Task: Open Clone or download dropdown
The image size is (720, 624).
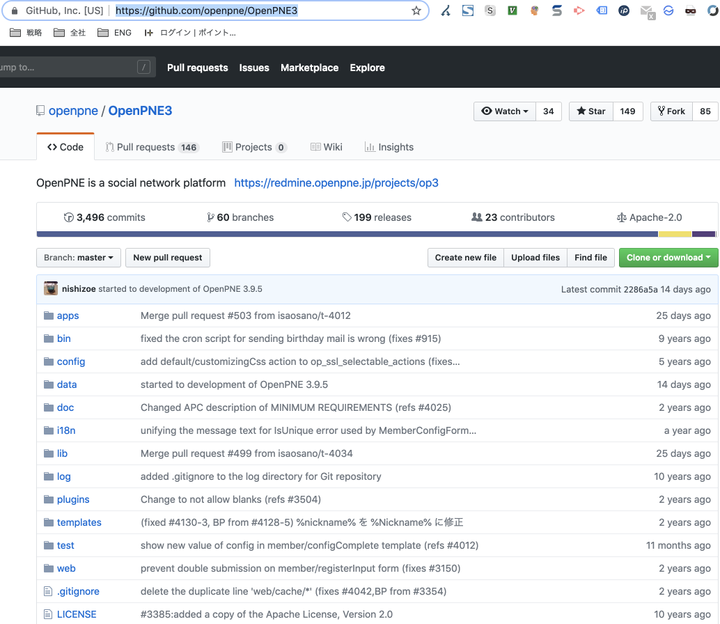Action: click(x=669, y=258)
